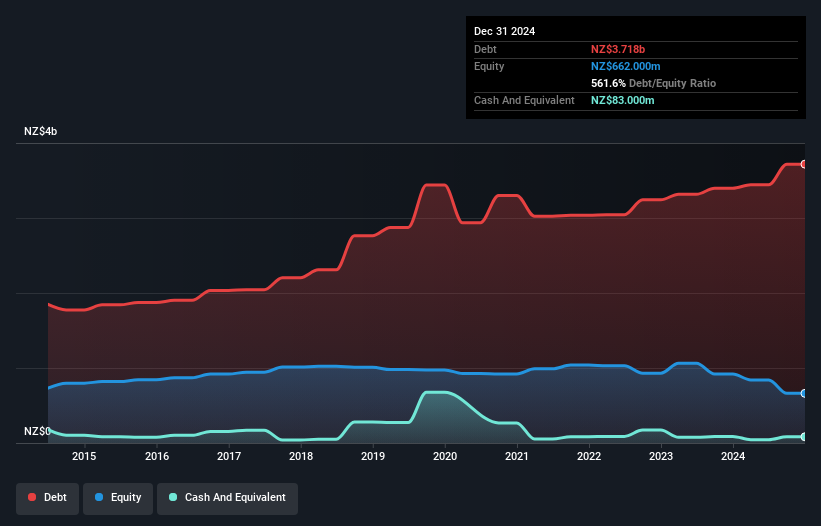This screenshot has height=526, width=821.
Task: Select the 2023 x-axis label
Action: [x=661, y=456]
